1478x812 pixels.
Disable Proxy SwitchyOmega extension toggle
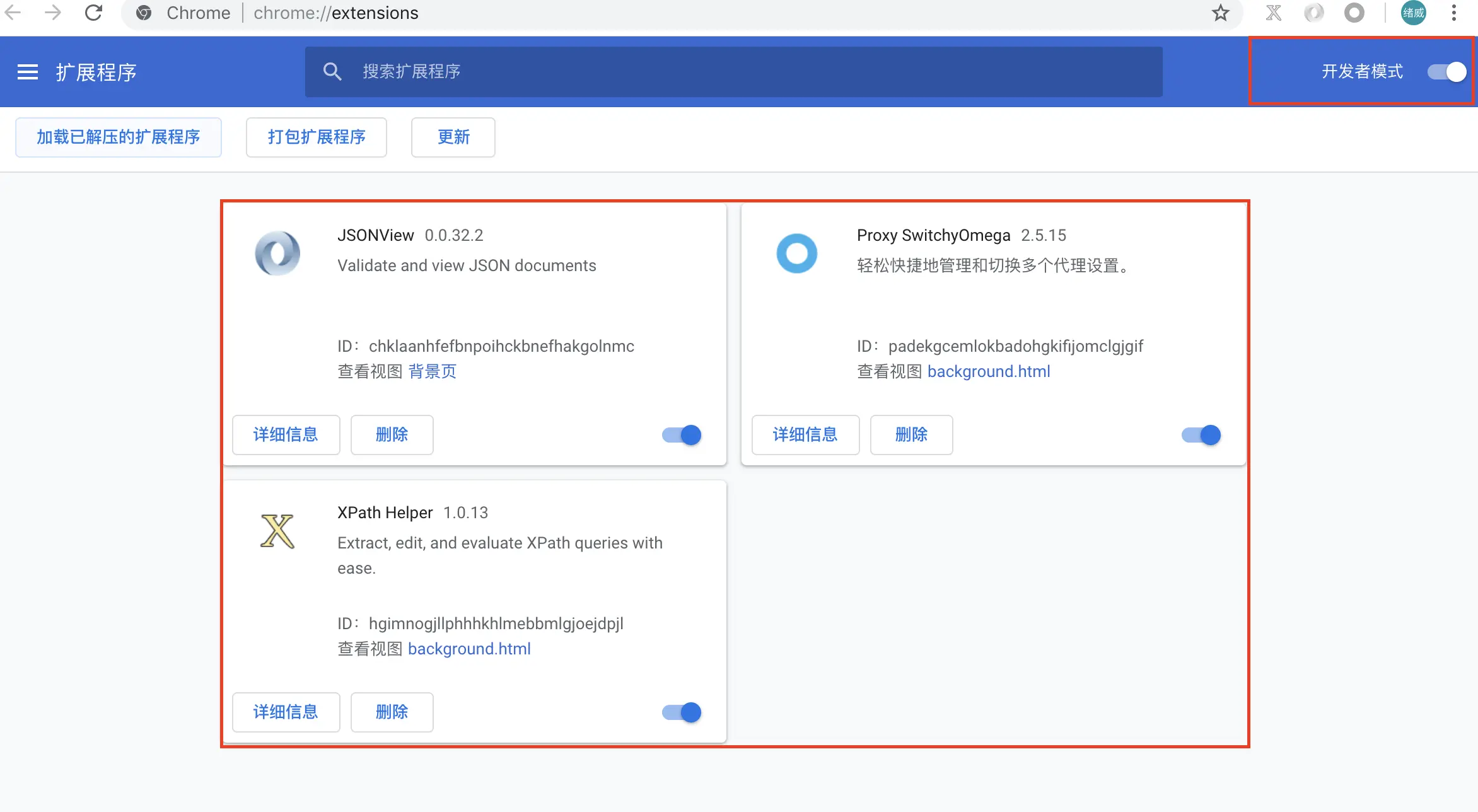(1201, 435)
